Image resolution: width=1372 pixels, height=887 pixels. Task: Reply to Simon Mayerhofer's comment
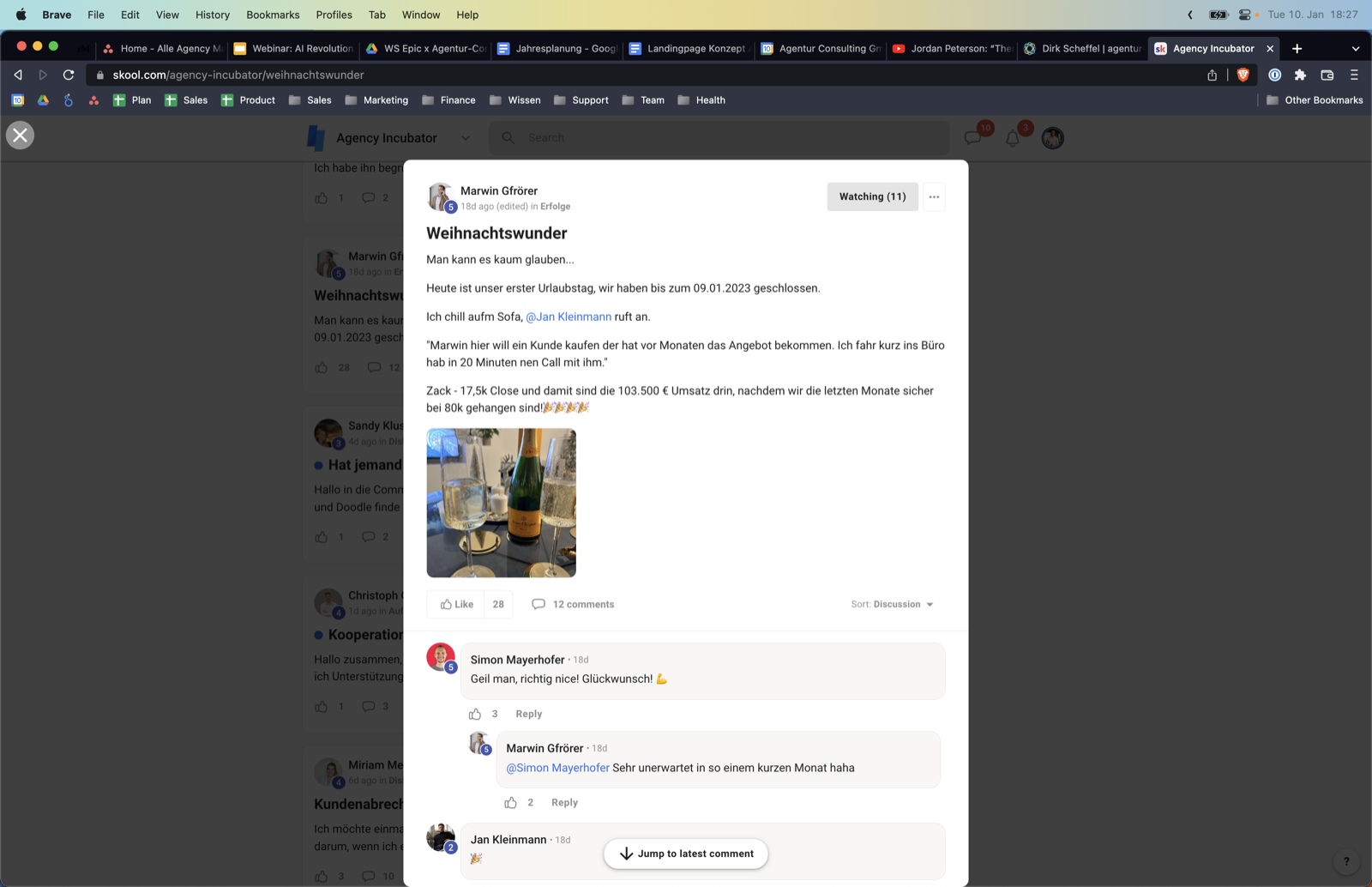(x=528, y=714)
